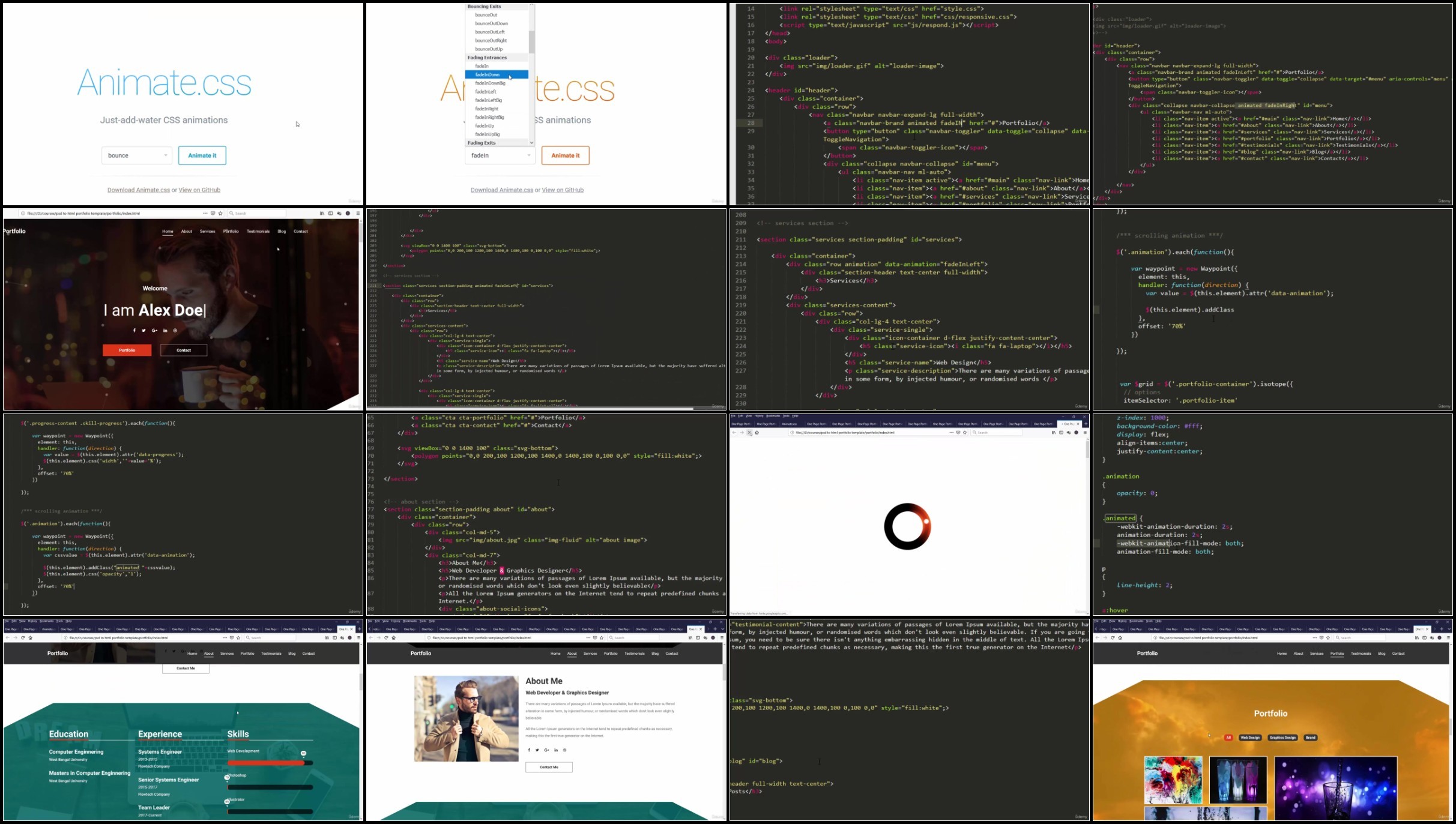Screen dimensions: 1456x824
Task: Open library icon in hero page browser toolbar
Action: tap(322, 213)
